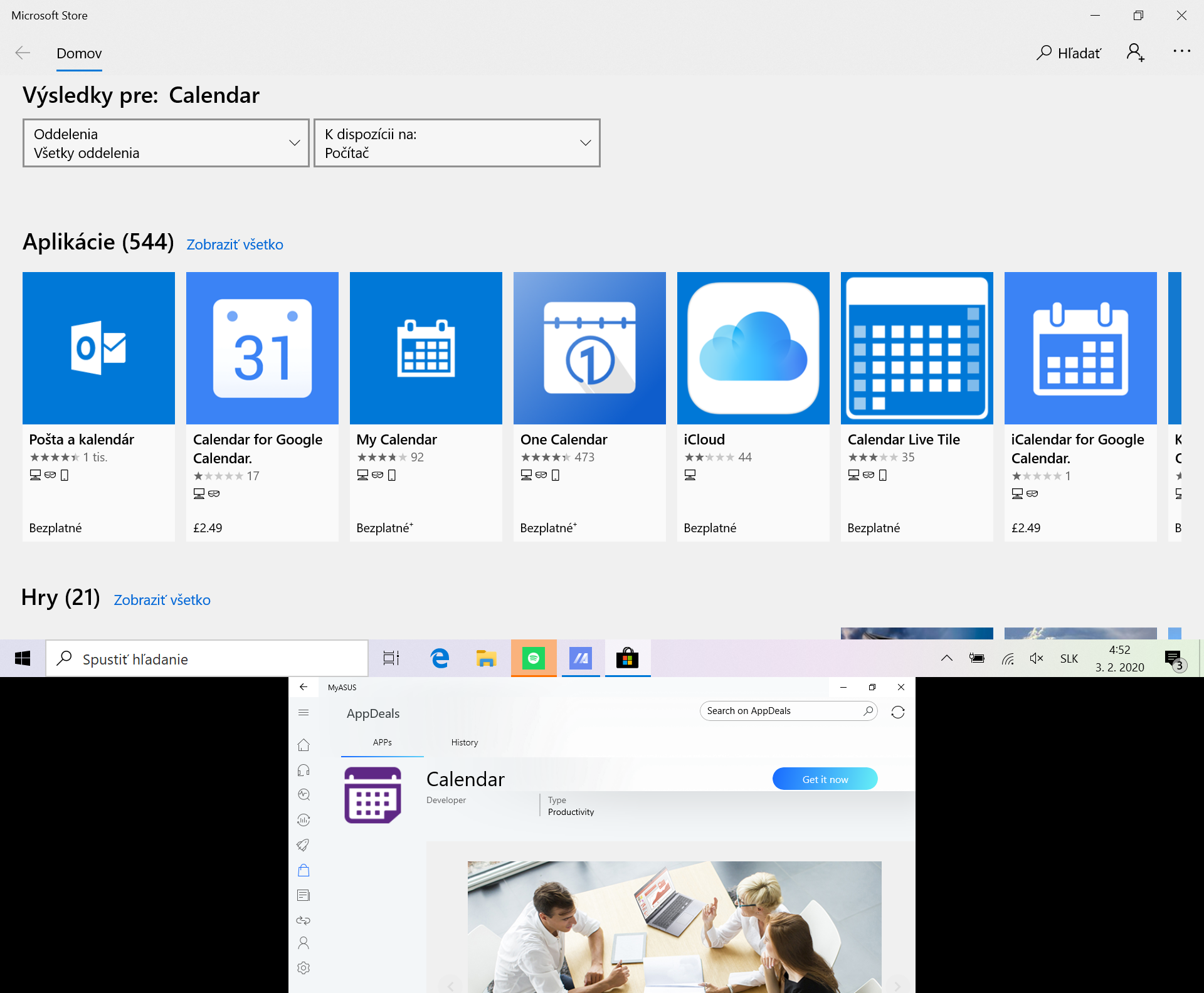Open File Explorer from taskbar
The height and width of the screenshot is (993, 1204).
coord(486,658)
